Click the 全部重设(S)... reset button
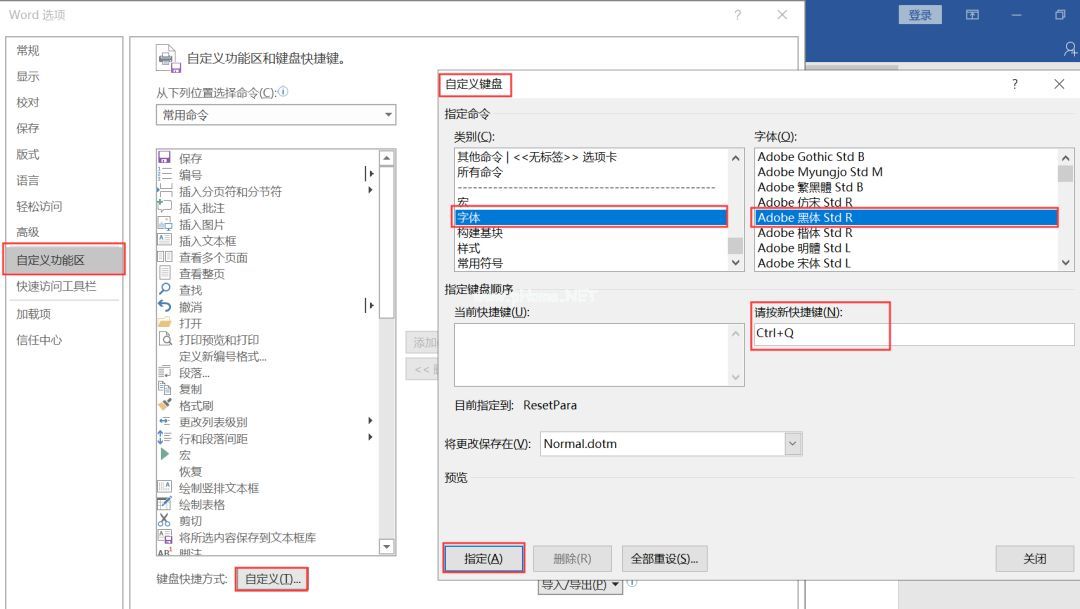Image resolution: width=1080 pixels, height=609 pixels. 664,558
